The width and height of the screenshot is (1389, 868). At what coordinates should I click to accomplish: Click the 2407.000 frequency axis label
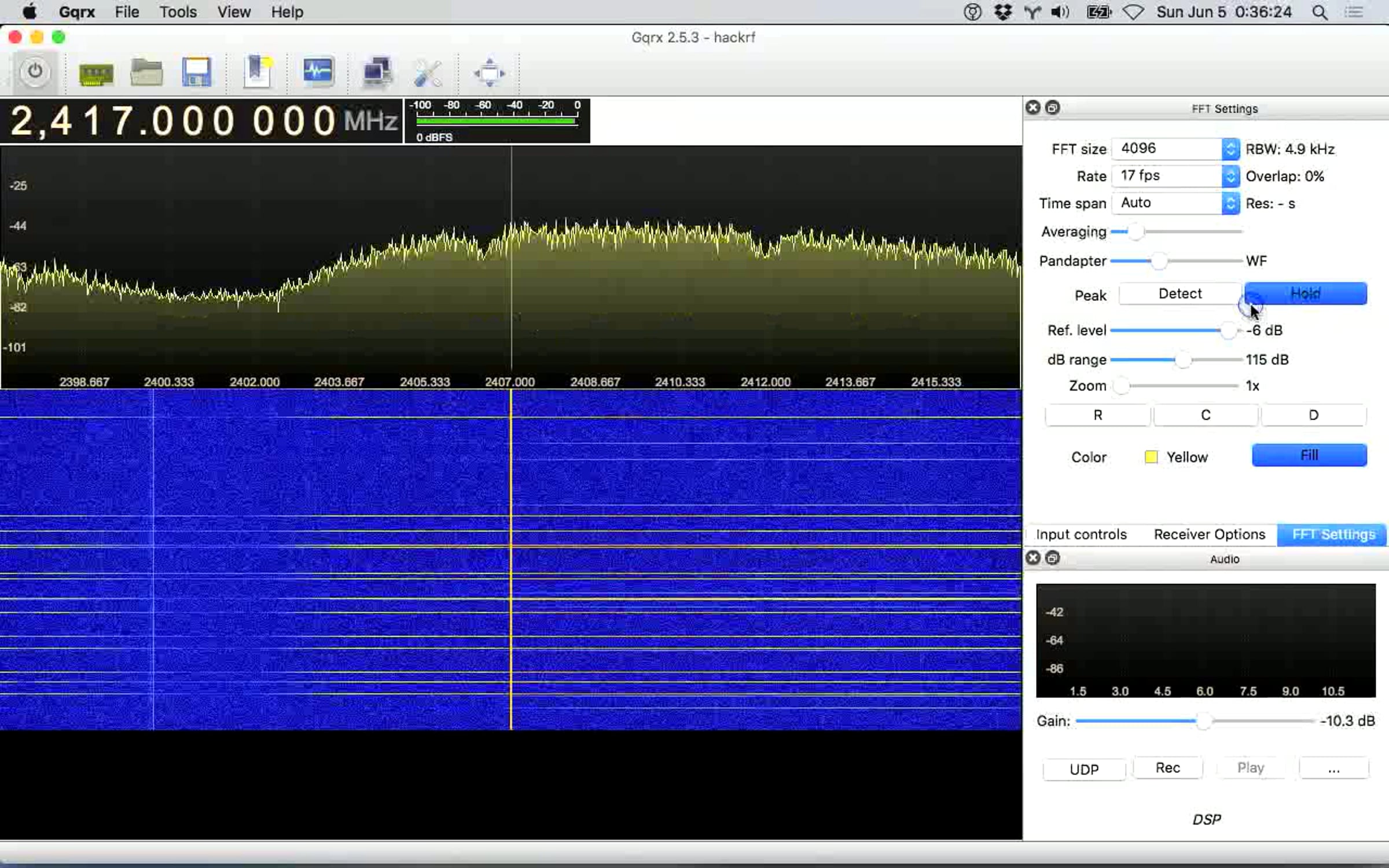tap(510, 382)
